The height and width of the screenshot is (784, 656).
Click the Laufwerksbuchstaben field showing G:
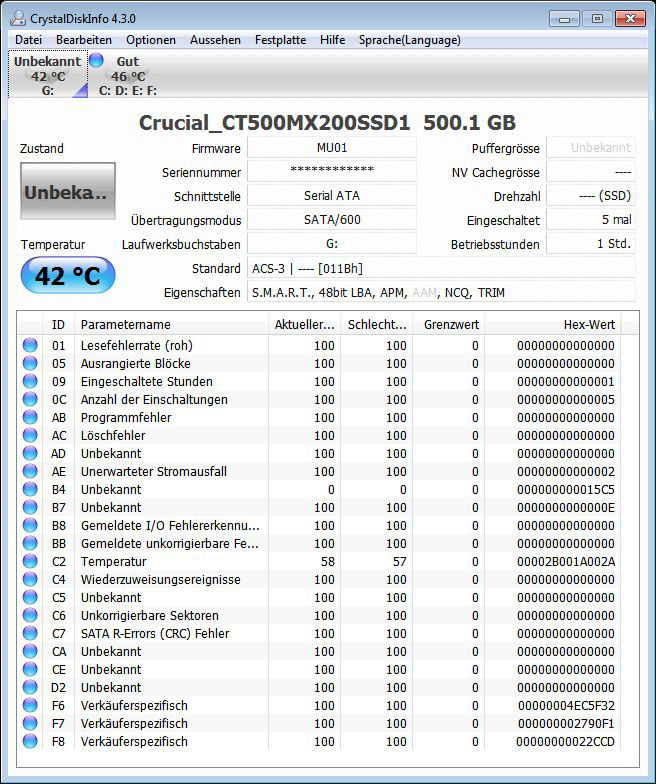click(x=332, y=244)
